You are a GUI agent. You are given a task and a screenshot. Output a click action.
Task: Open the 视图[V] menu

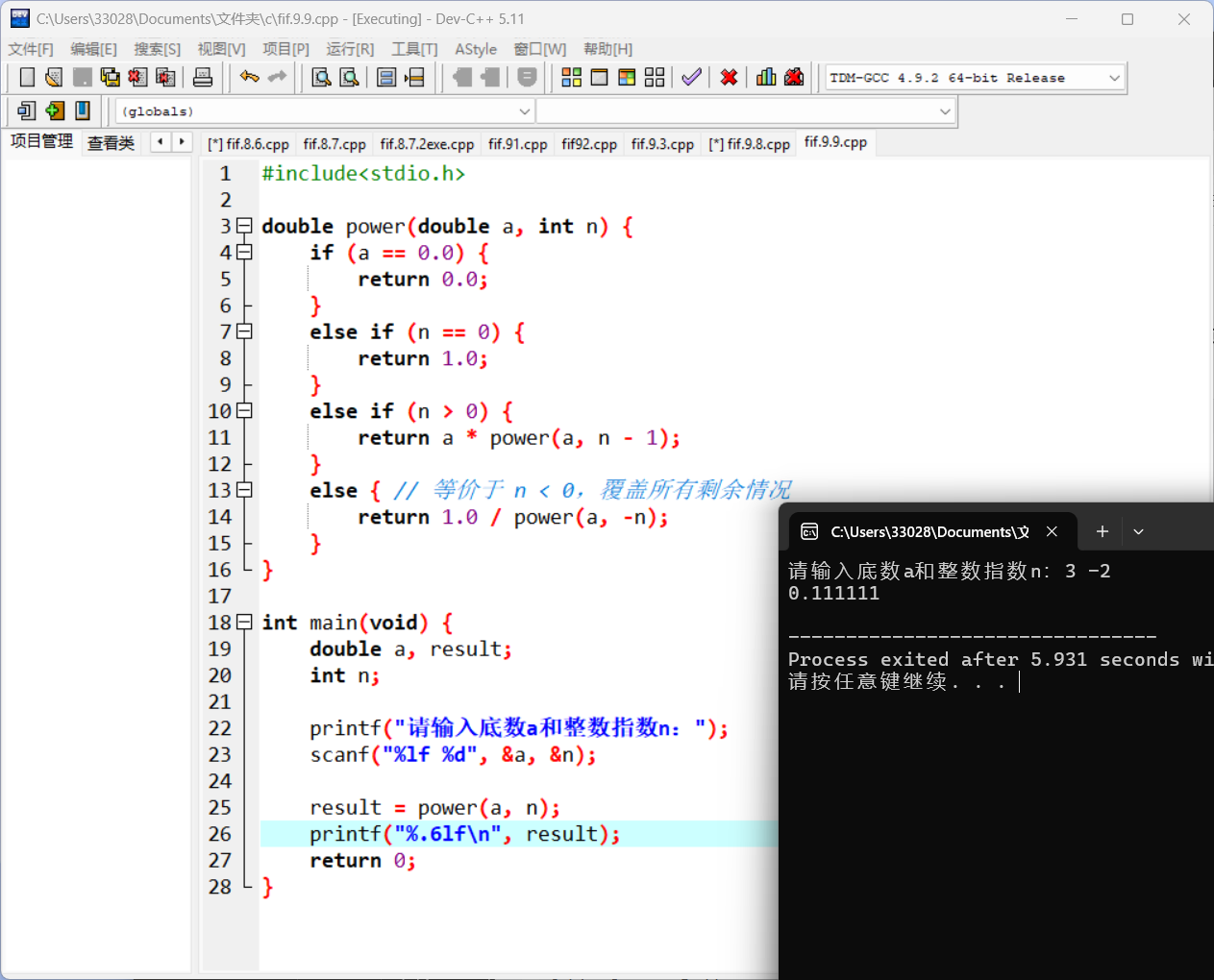tap(221, 49)
